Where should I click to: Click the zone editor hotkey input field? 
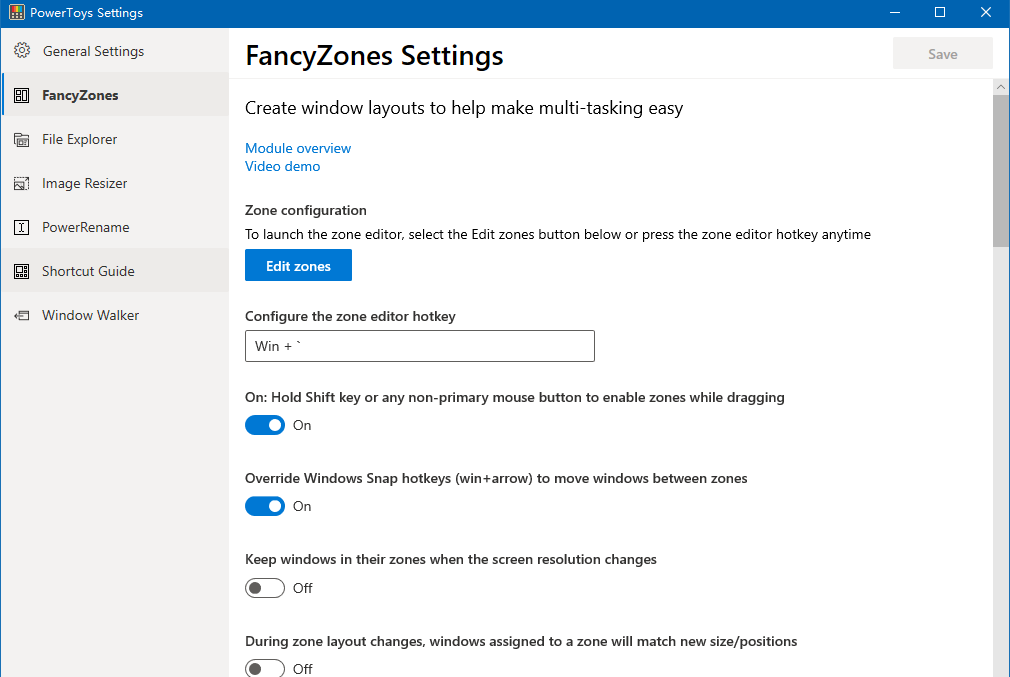(x=420, y=346)
